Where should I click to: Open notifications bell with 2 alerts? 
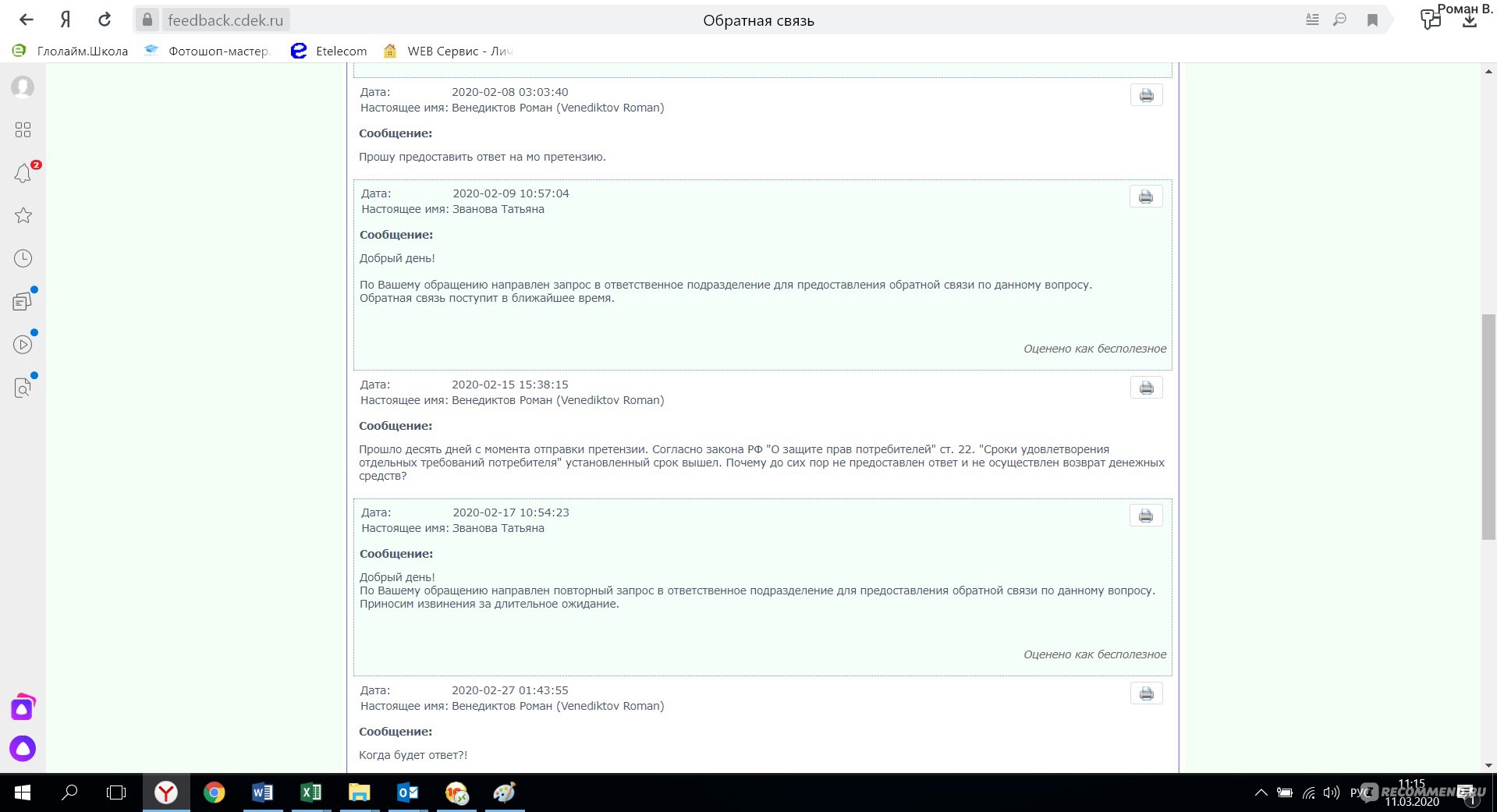[x=23, y=172]
